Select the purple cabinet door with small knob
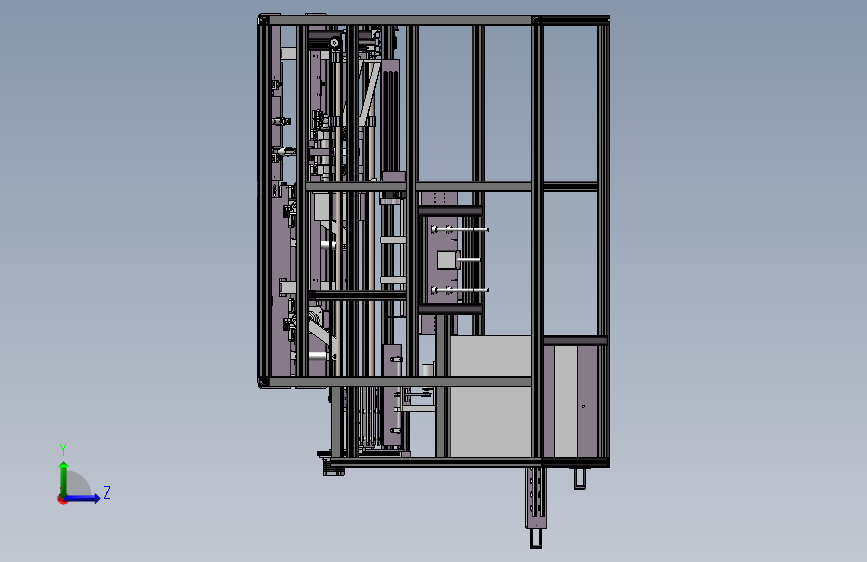The height and width of the screenshot is (562, 867). pyautogui.click(x=587, y=401)
